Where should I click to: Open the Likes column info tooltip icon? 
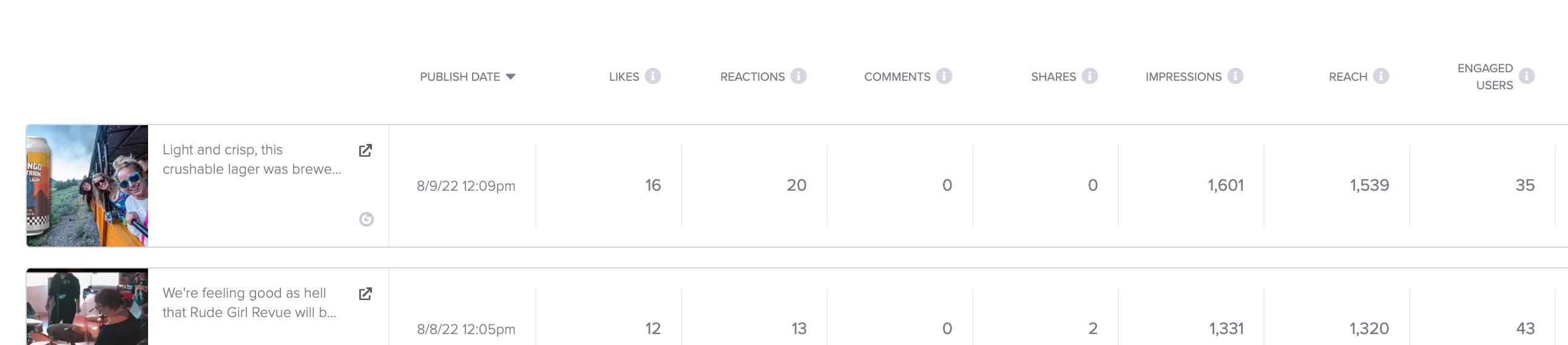pyautogui.click(x=652, y=76)
